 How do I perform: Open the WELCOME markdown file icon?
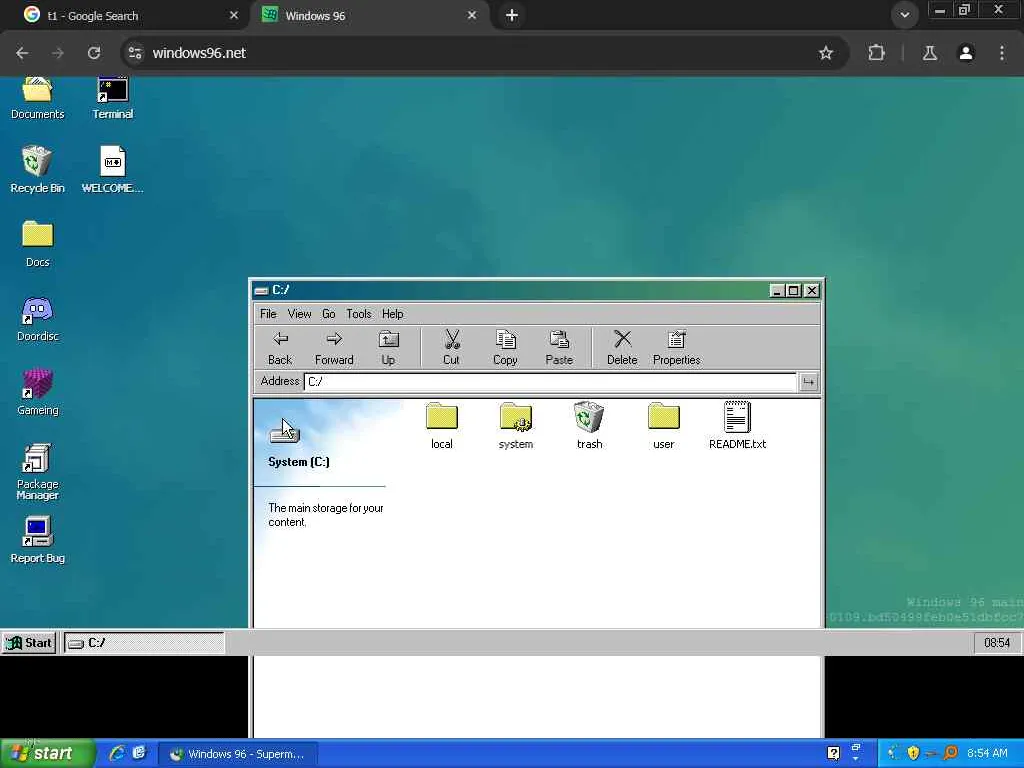click(x=112, y=169)
